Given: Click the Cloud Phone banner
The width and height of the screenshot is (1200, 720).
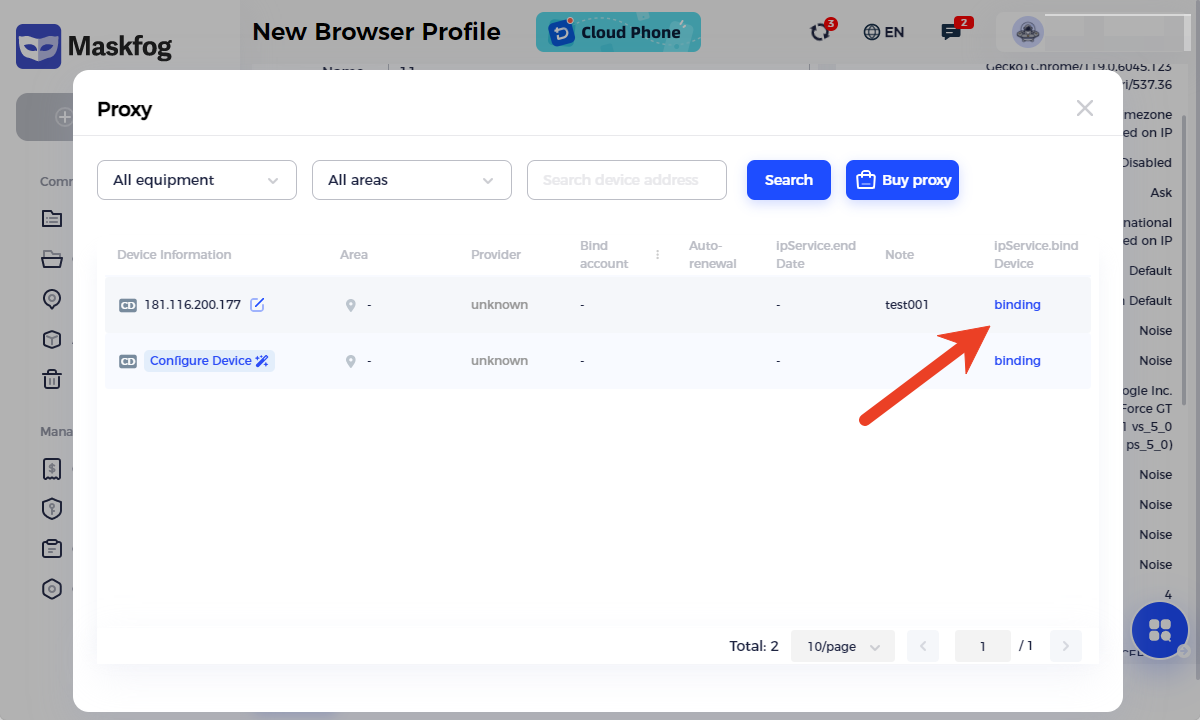Looking at the screenshot, I should point(618,32).
